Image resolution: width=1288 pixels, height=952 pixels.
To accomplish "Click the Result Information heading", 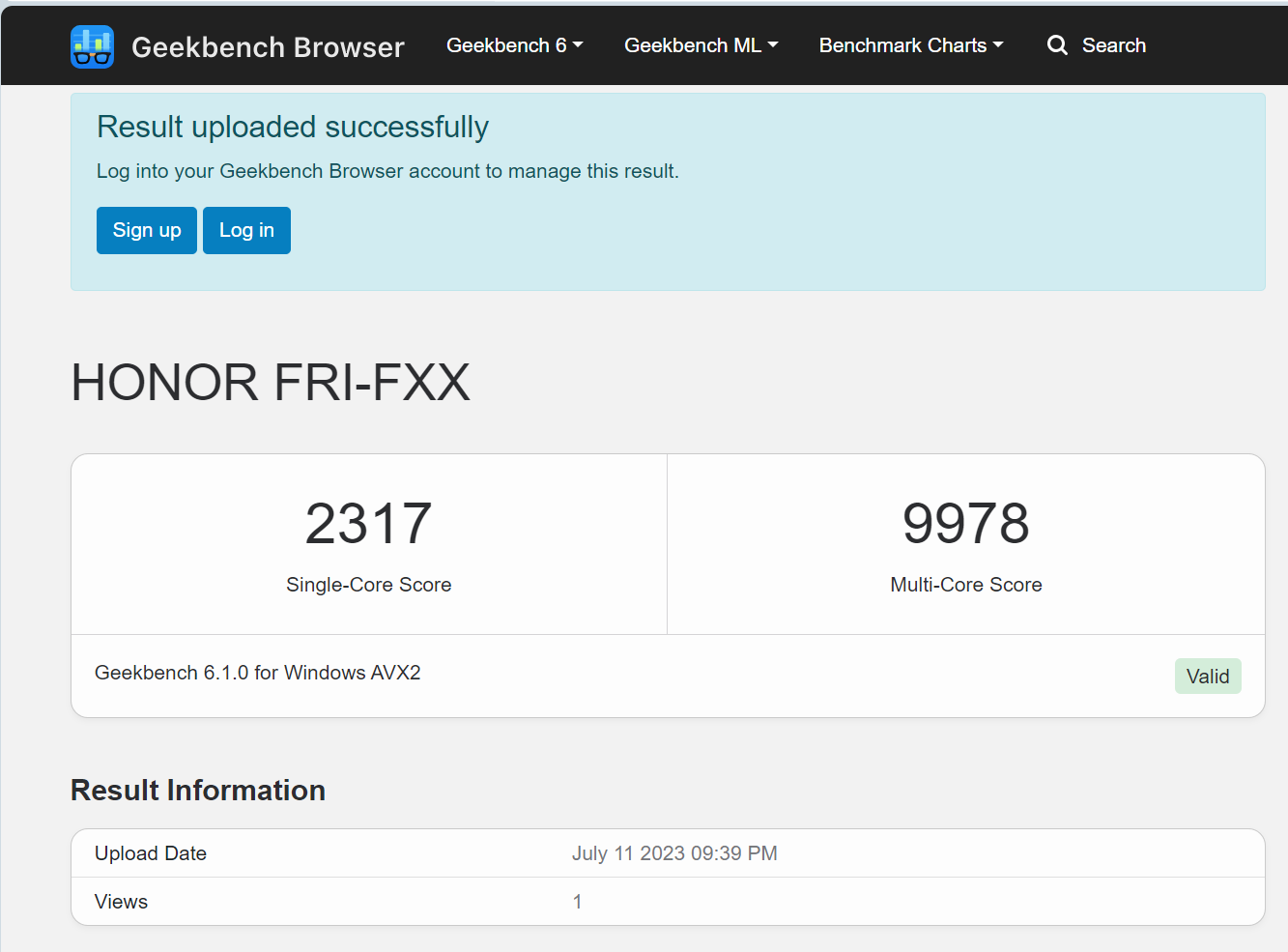I will pos(198,791).
